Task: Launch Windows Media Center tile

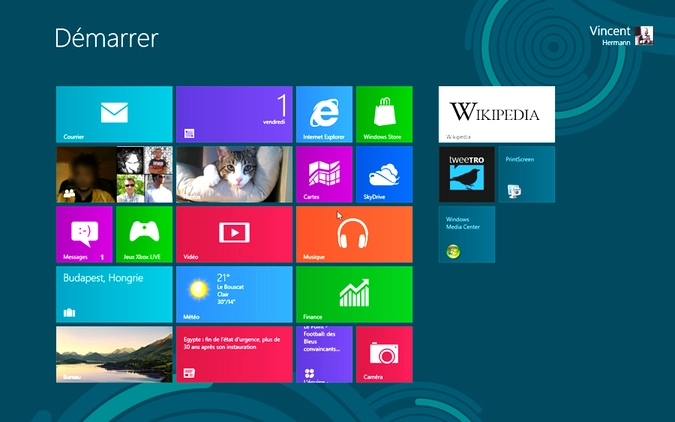Action: [467, 234]
